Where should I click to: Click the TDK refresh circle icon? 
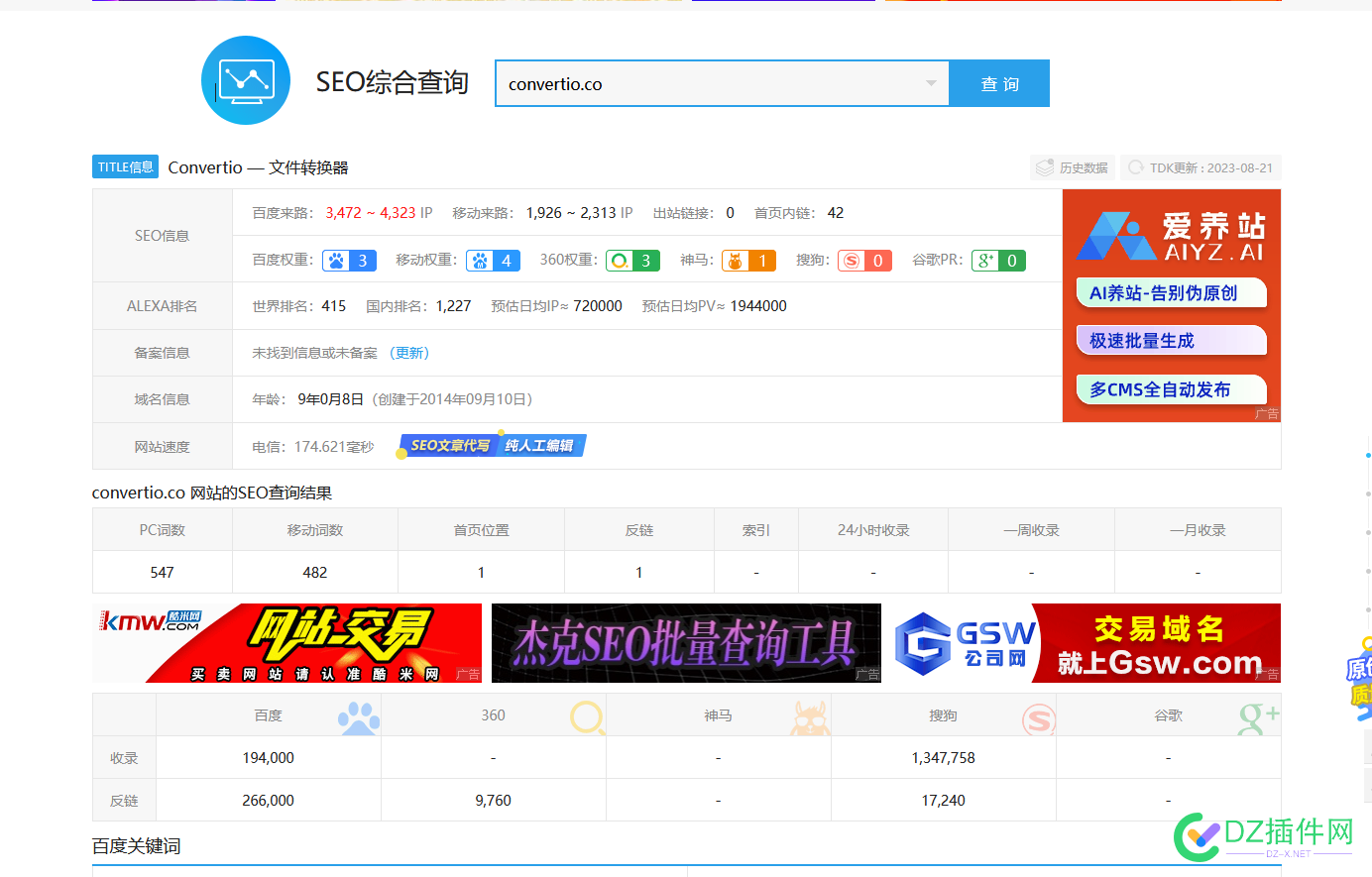1136,167
